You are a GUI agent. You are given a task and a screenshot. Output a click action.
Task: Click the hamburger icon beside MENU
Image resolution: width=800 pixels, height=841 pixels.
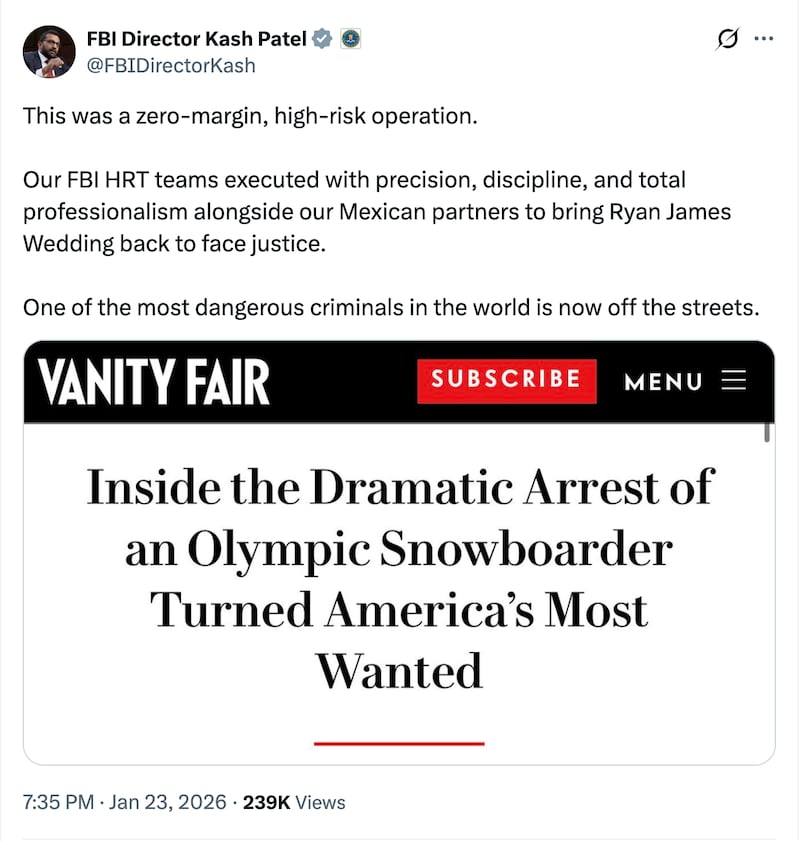pyautogui.click(x=734, y=380)
